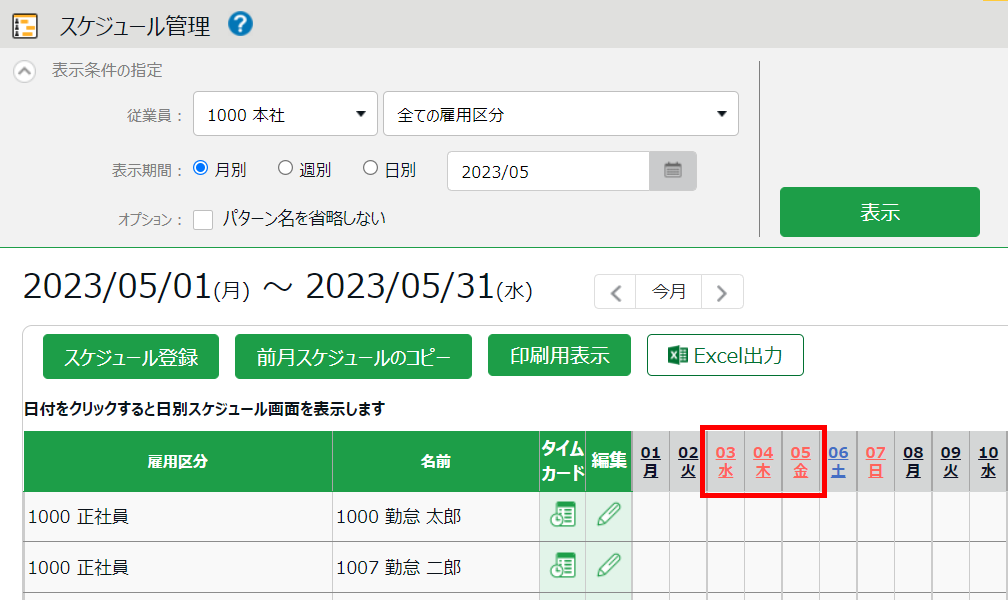Enable パターン名を省略しない checkbox

click(203, 219)
